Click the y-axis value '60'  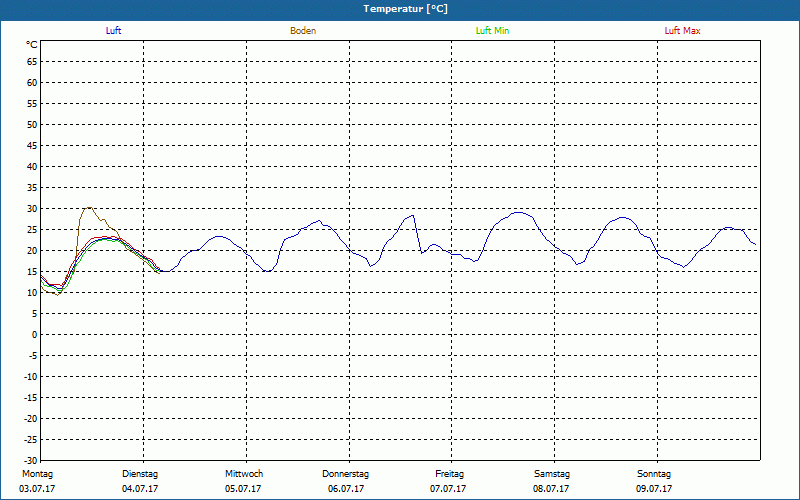[32, 83]
